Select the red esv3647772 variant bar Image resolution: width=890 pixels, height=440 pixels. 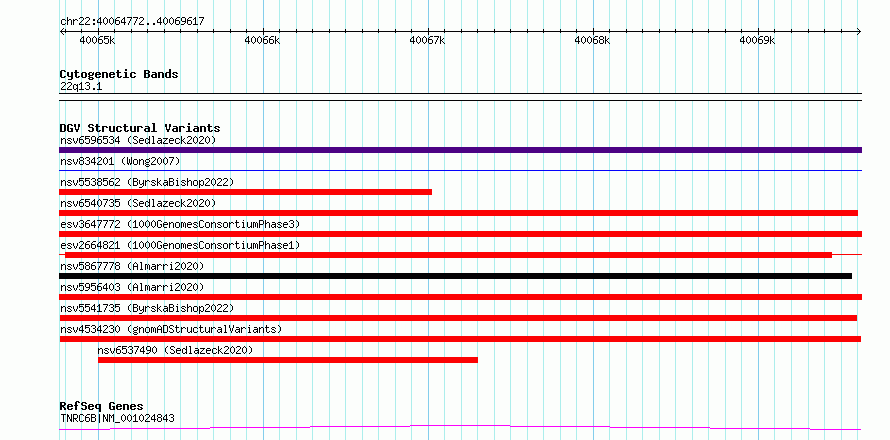coord(460,234)
